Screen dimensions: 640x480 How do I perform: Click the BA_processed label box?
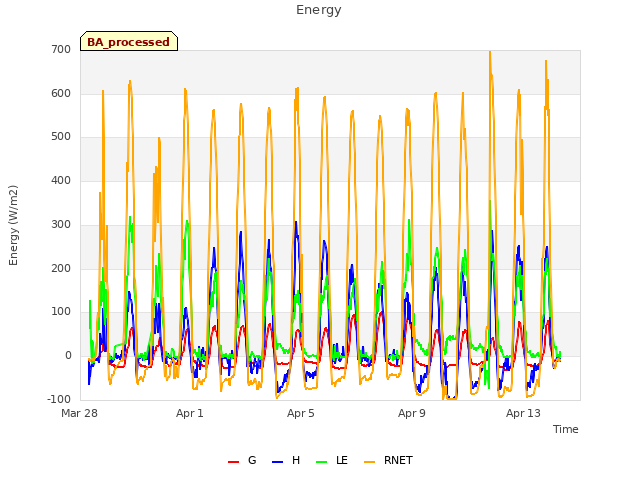[x=129, y=41]
